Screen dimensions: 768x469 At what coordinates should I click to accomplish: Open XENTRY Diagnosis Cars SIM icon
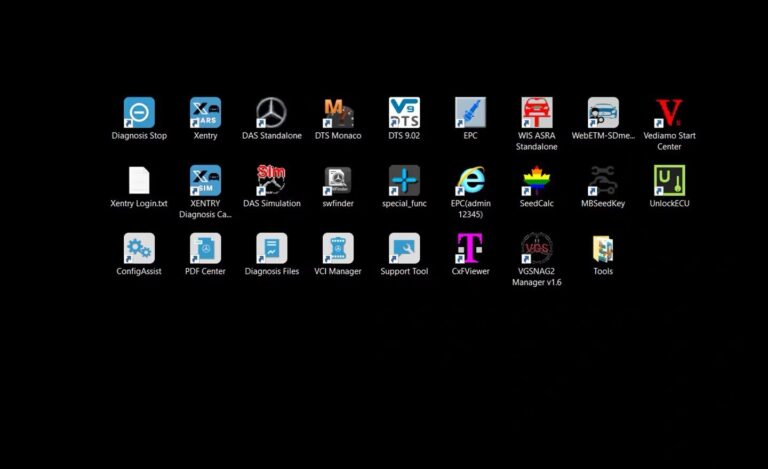tap(205, 180)
